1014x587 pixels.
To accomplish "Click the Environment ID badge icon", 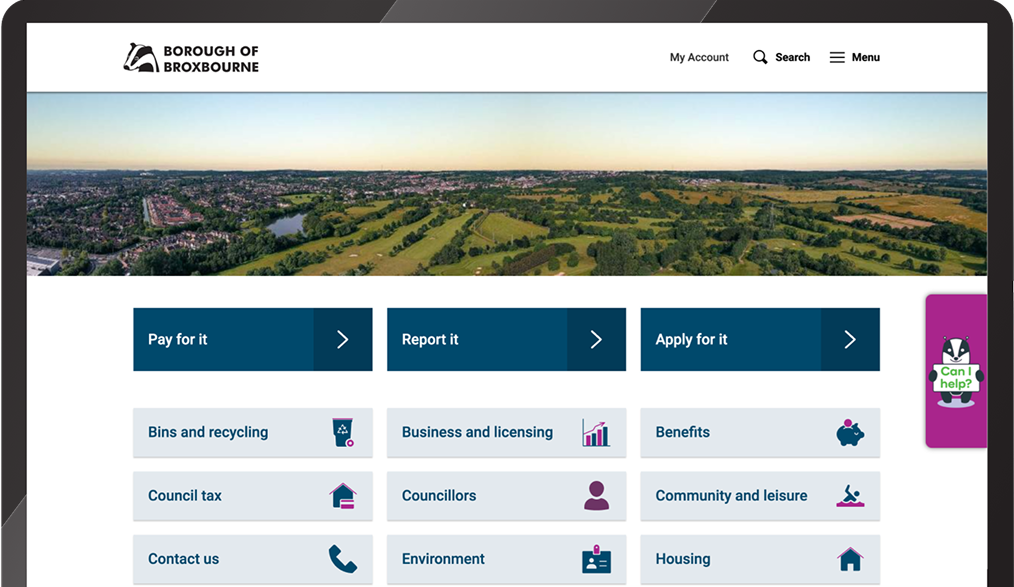I will coord(596,559).
